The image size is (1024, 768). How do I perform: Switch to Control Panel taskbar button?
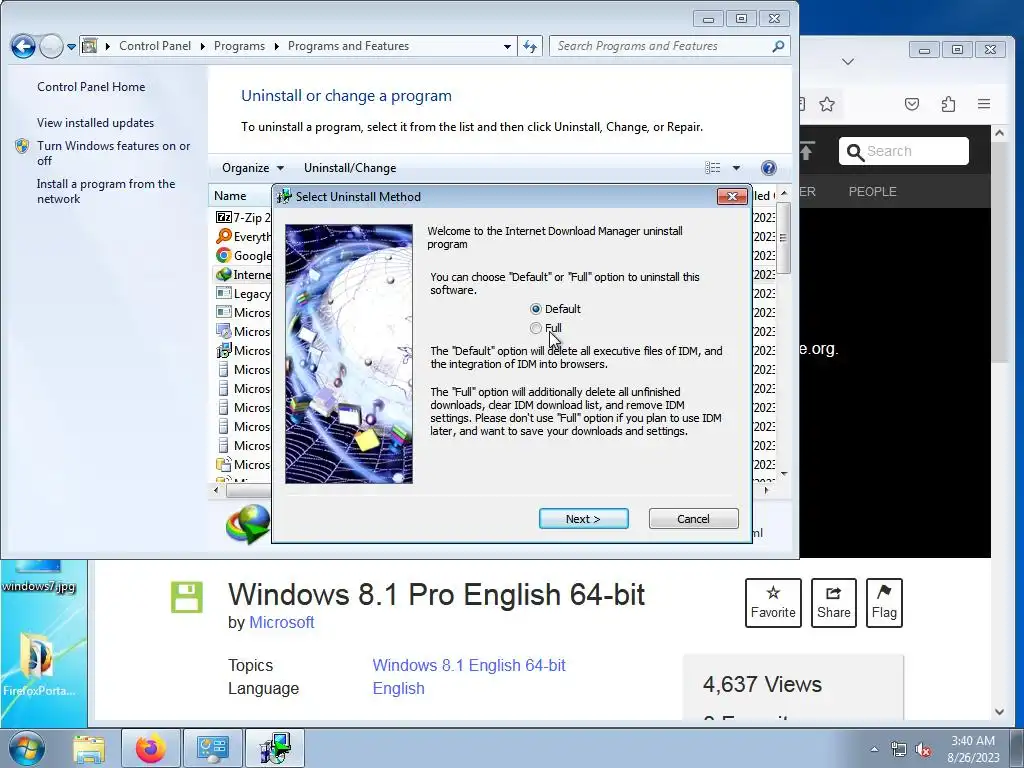[x=212, y=748]
